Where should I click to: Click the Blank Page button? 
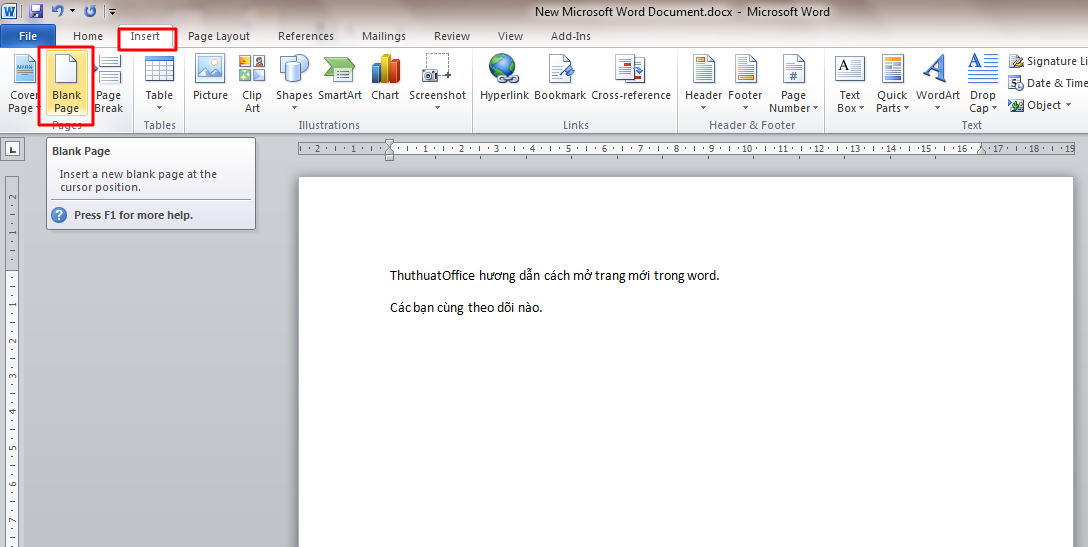(66, 84)
